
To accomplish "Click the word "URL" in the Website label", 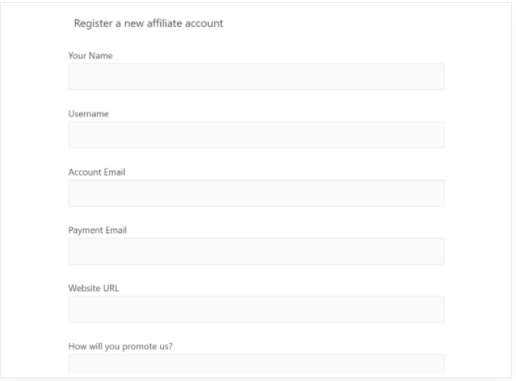I will (x=111, y=288).
